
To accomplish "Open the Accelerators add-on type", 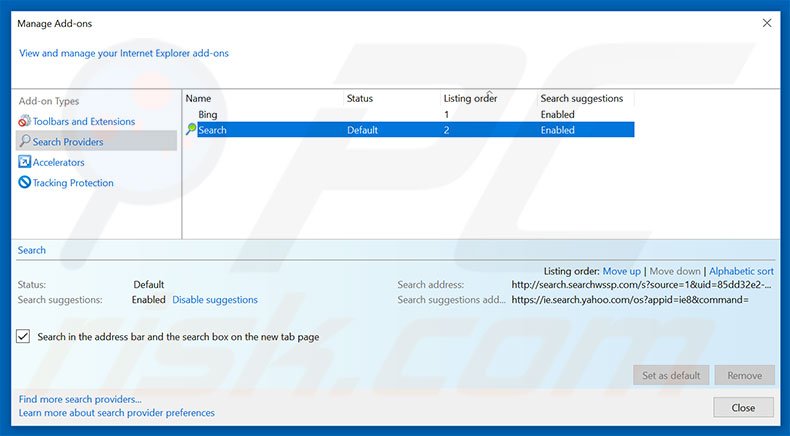I will point(58,162).
